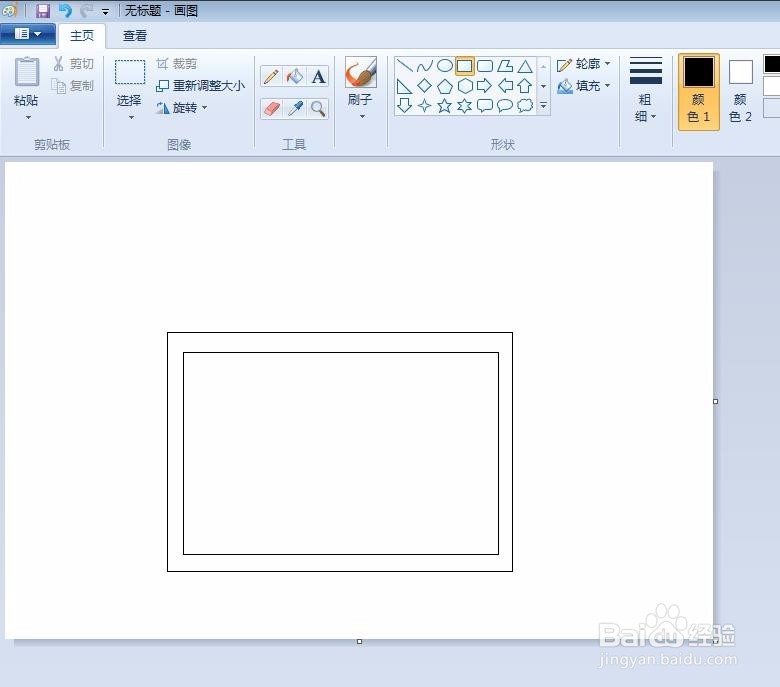Click the shapes gallery scroll-down arrow
The image size is (780, 687).
tap(544, 86)
